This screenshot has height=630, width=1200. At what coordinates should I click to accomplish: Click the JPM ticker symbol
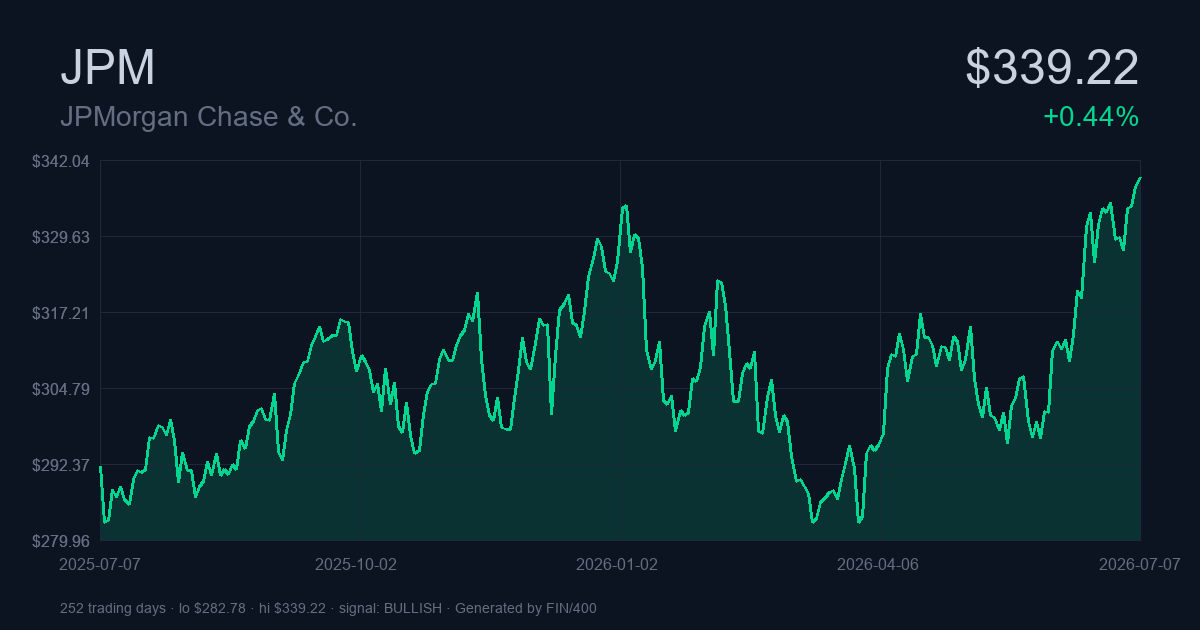pyautogui.click(x=108, y=68)
